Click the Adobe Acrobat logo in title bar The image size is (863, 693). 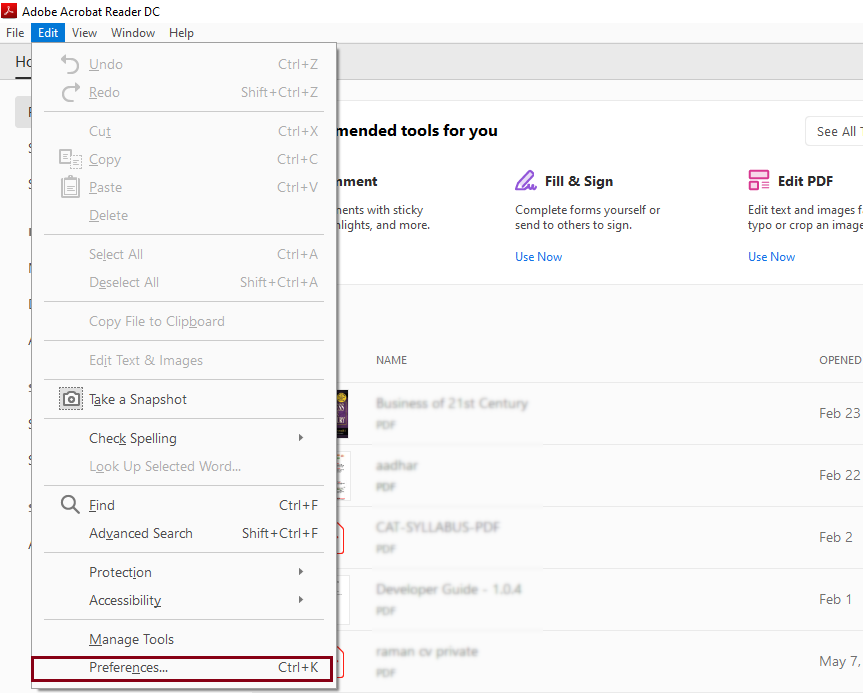9,10
